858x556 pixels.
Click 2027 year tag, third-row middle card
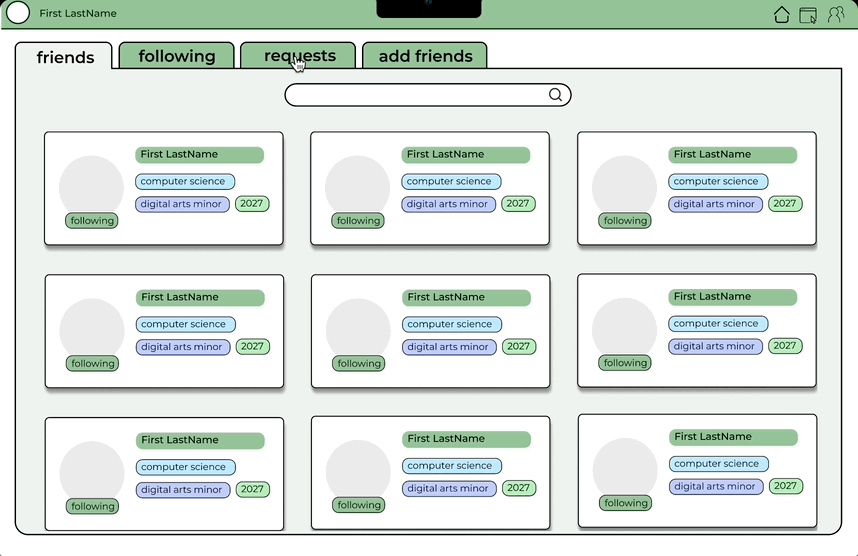click(518, 488)
